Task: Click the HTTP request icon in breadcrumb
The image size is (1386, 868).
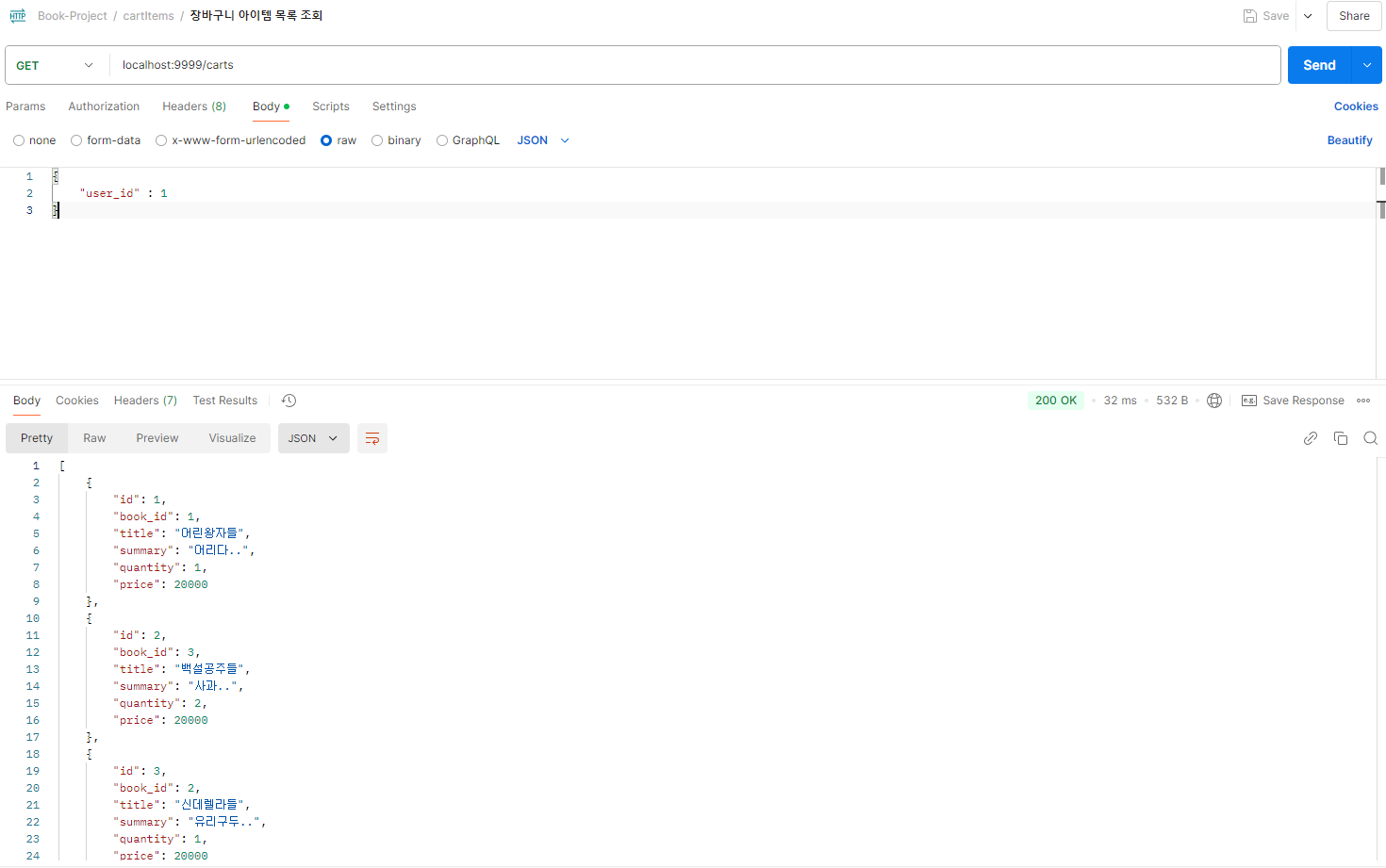Action: pos(18,16)
